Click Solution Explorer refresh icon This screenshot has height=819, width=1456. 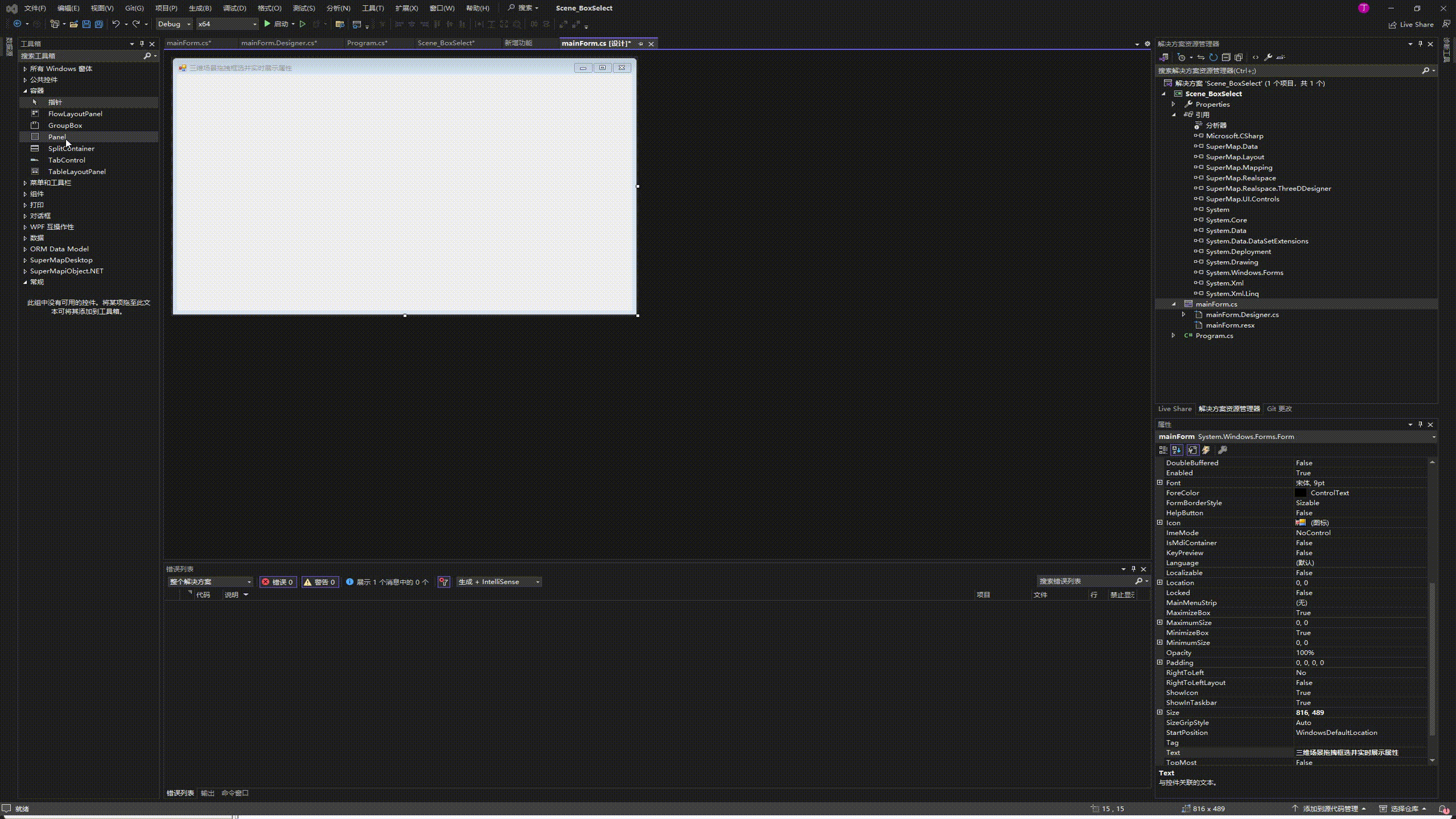1213,57
